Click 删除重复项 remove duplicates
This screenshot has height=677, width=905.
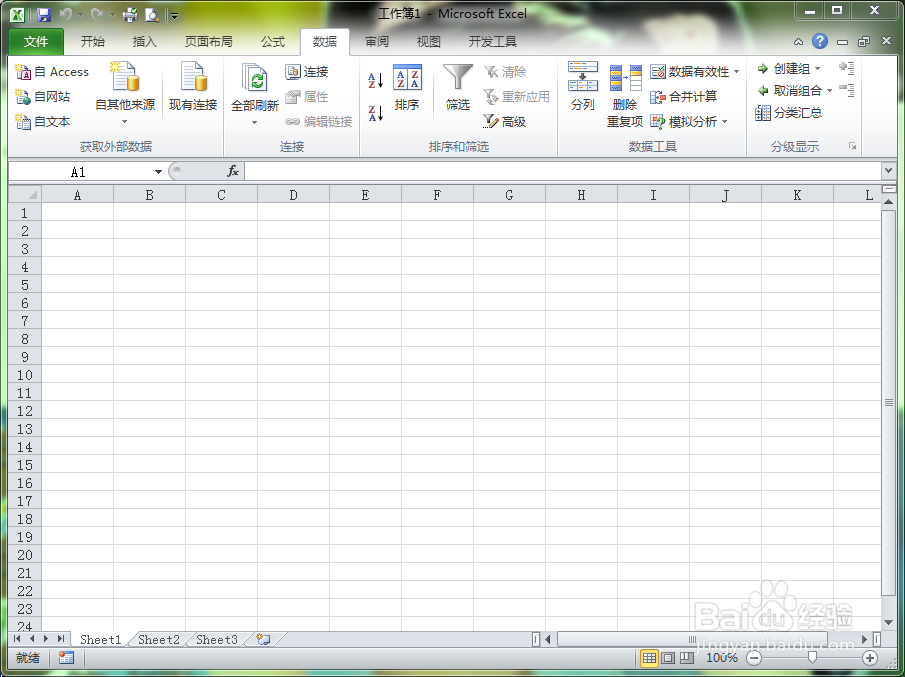[625, 96]
